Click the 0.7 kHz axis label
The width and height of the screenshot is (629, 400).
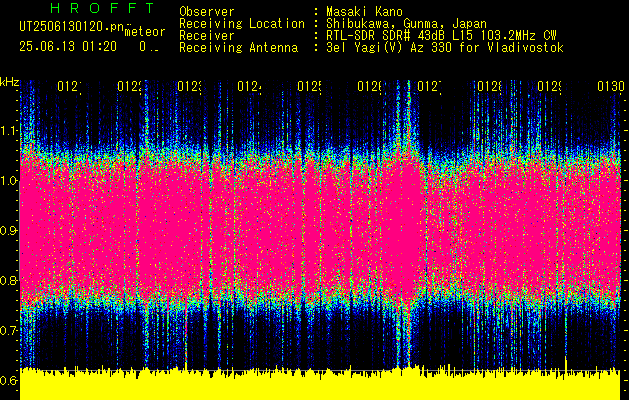tap(9, 331)
